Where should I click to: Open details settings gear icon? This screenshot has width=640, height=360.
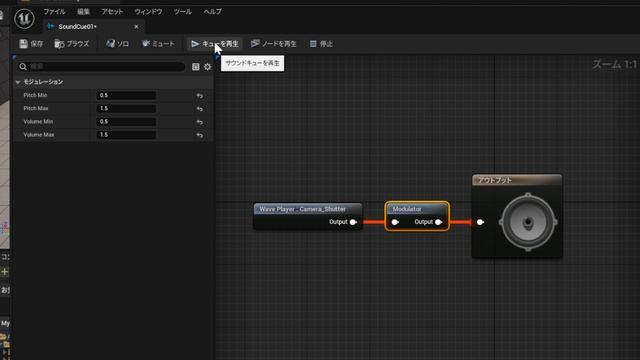tap(207, 67)
